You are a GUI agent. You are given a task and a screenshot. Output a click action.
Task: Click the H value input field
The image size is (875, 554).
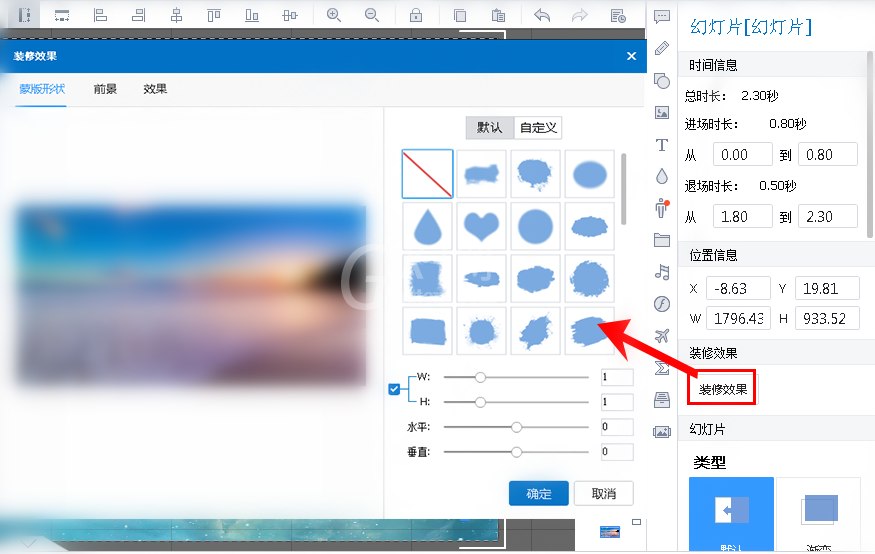click(x=617, y=402)
